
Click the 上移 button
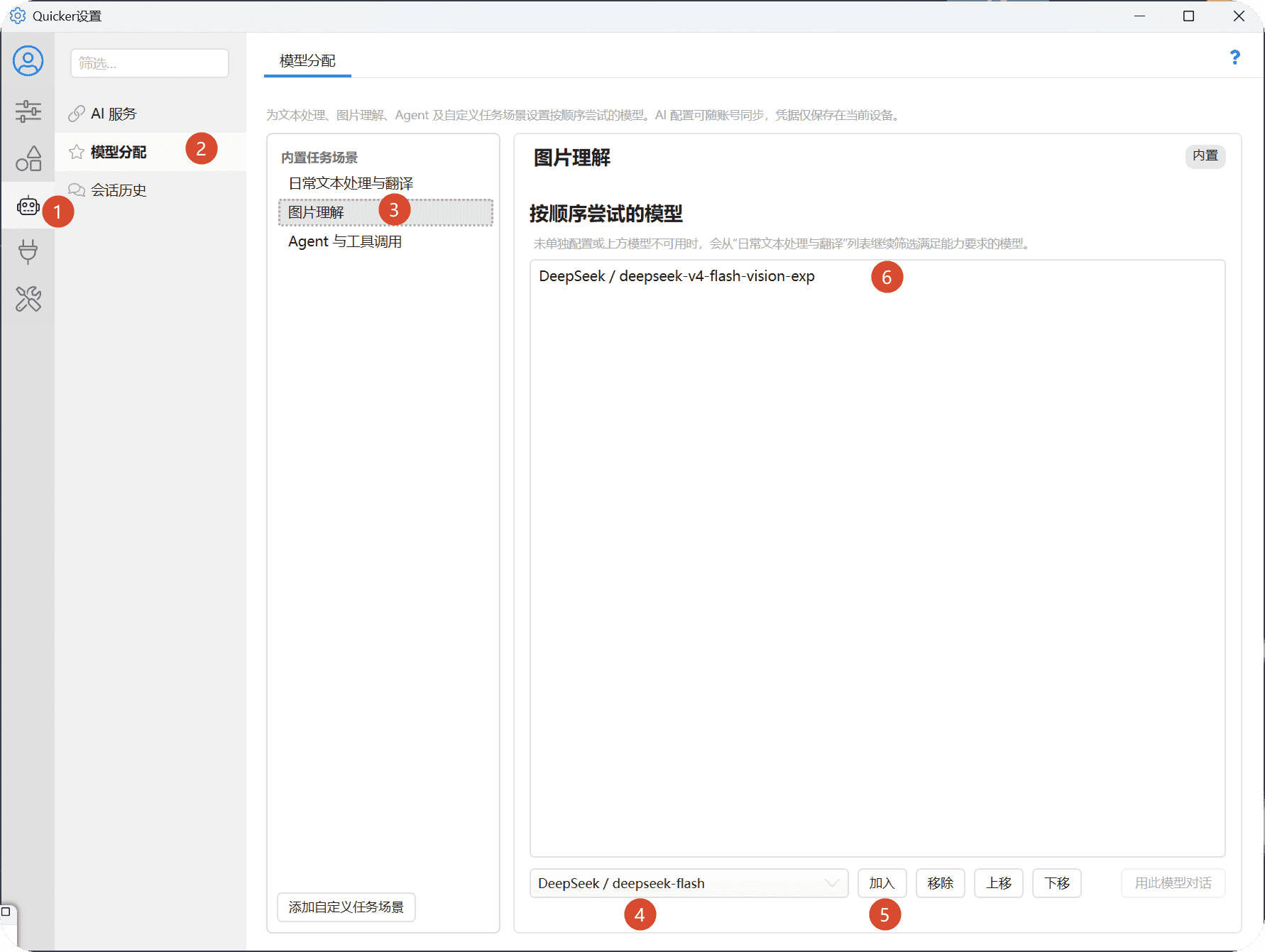pyautogui.click(x=998, y=883)
